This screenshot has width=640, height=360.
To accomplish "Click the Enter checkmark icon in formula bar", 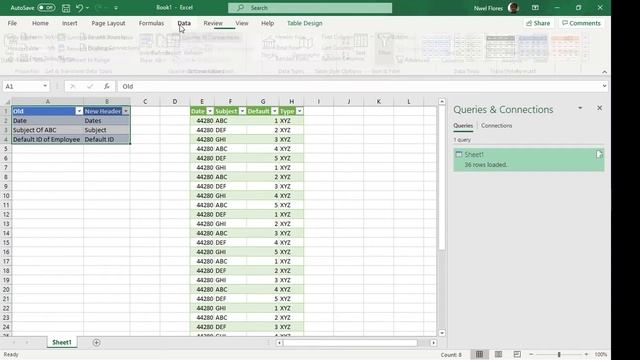I will click(90, 86).
